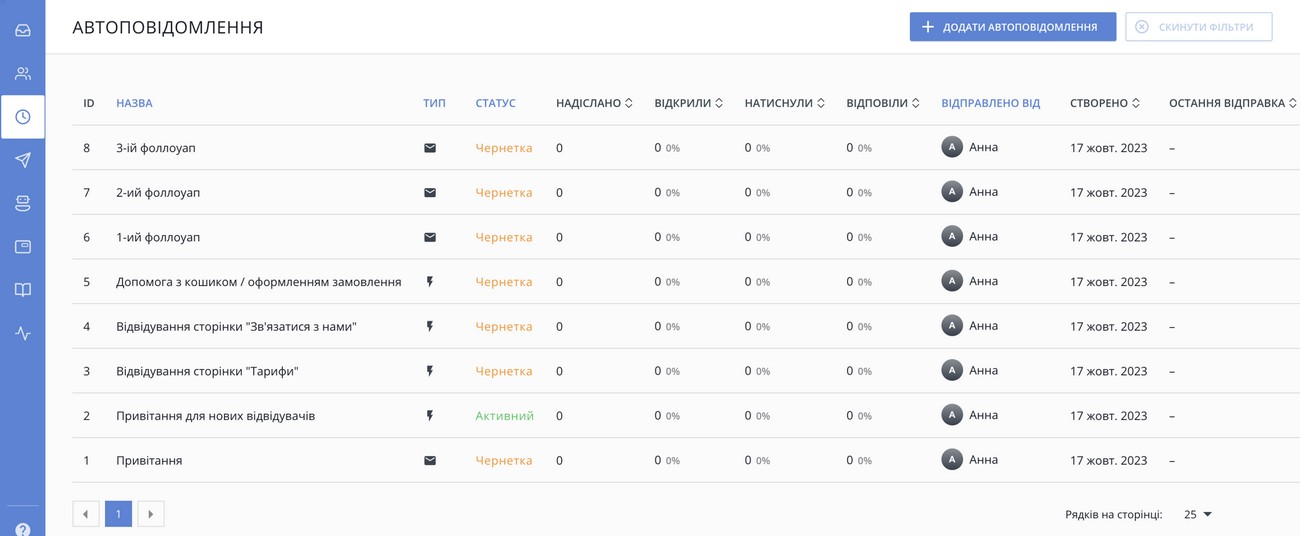Open Привітання для нових відвідувачів
Image resolution: width=1300 pixels, height=536 pixels.
click(x=215, y=416)
